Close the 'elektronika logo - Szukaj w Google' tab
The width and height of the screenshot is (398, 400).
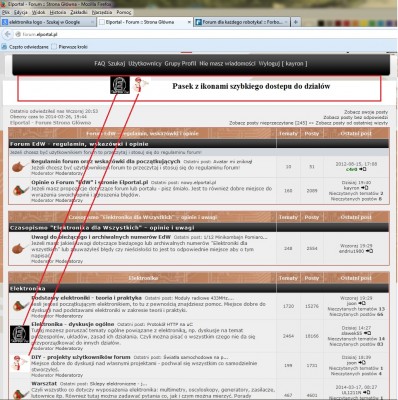point(92,22)
